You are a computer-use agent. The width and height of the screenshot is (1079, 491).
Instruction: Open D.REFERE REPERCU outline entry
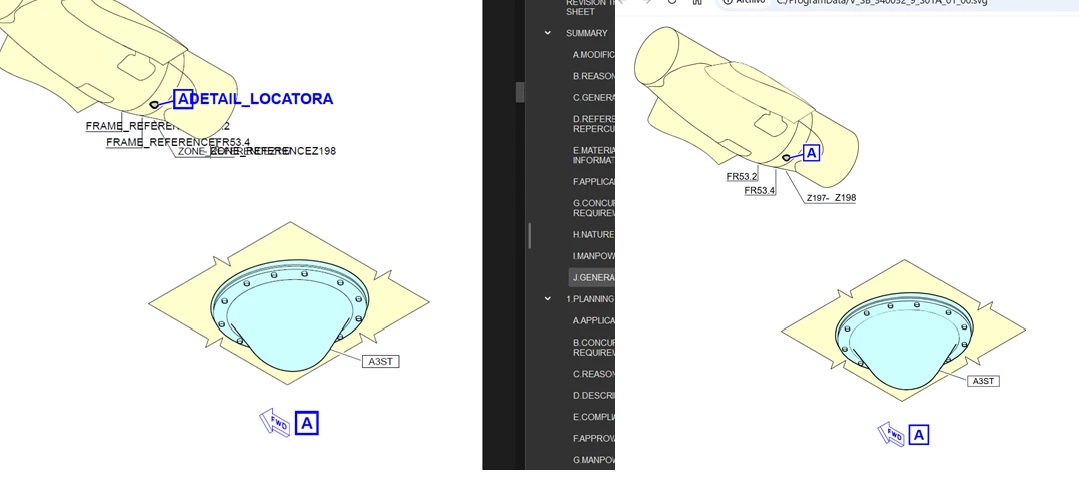point(593,124)
